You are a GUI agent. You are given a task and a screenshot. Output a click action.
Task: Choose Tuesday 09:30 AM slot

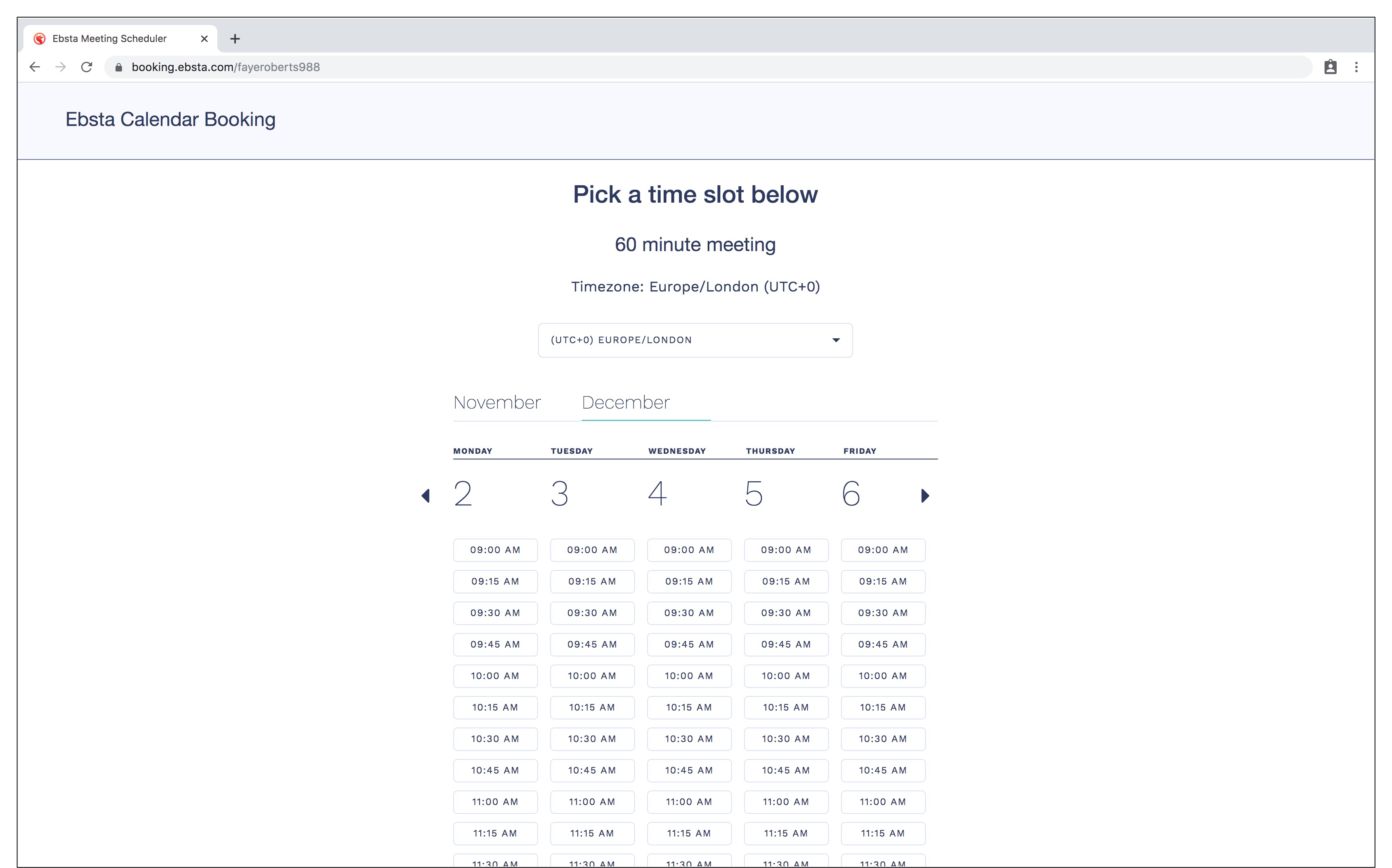tap(592, 613)
